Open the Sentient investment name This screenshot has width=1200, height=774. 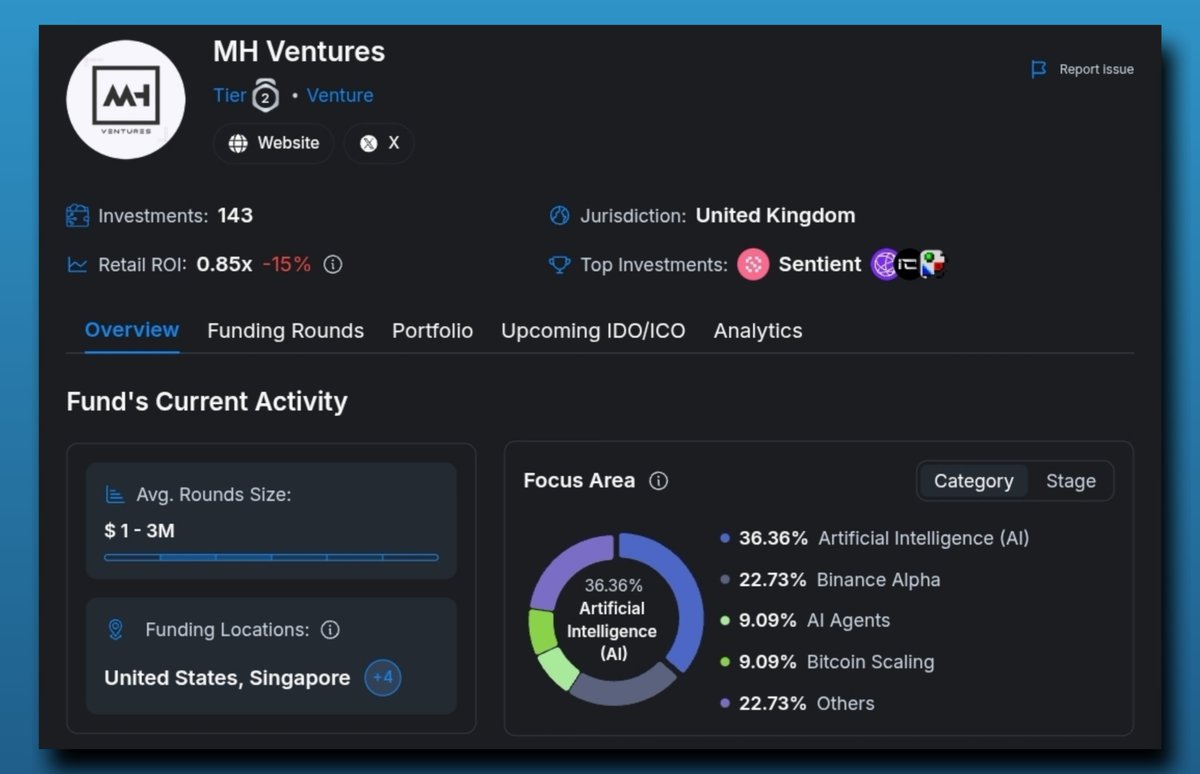tap(820, 264)
